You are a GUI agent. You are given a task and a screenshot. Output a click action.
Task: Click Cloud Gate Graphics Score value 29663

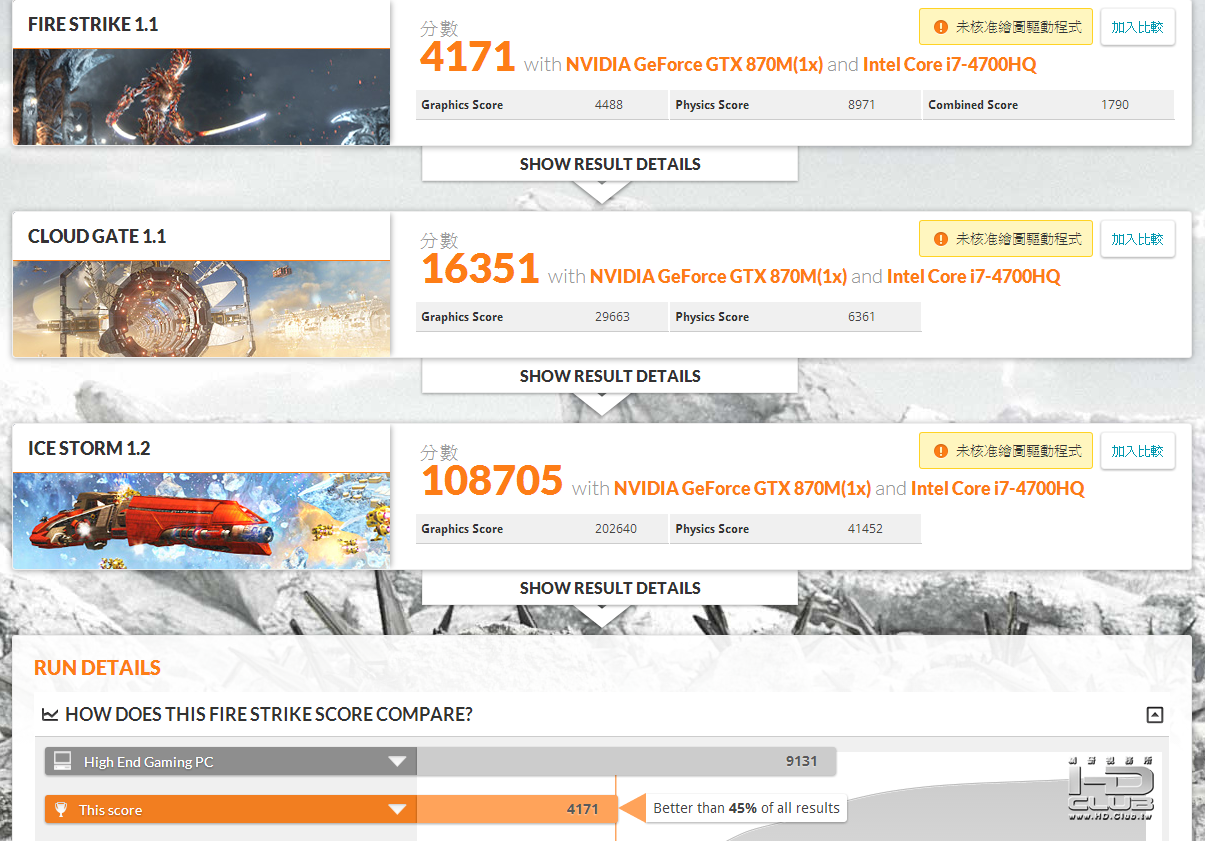point(612,317)
